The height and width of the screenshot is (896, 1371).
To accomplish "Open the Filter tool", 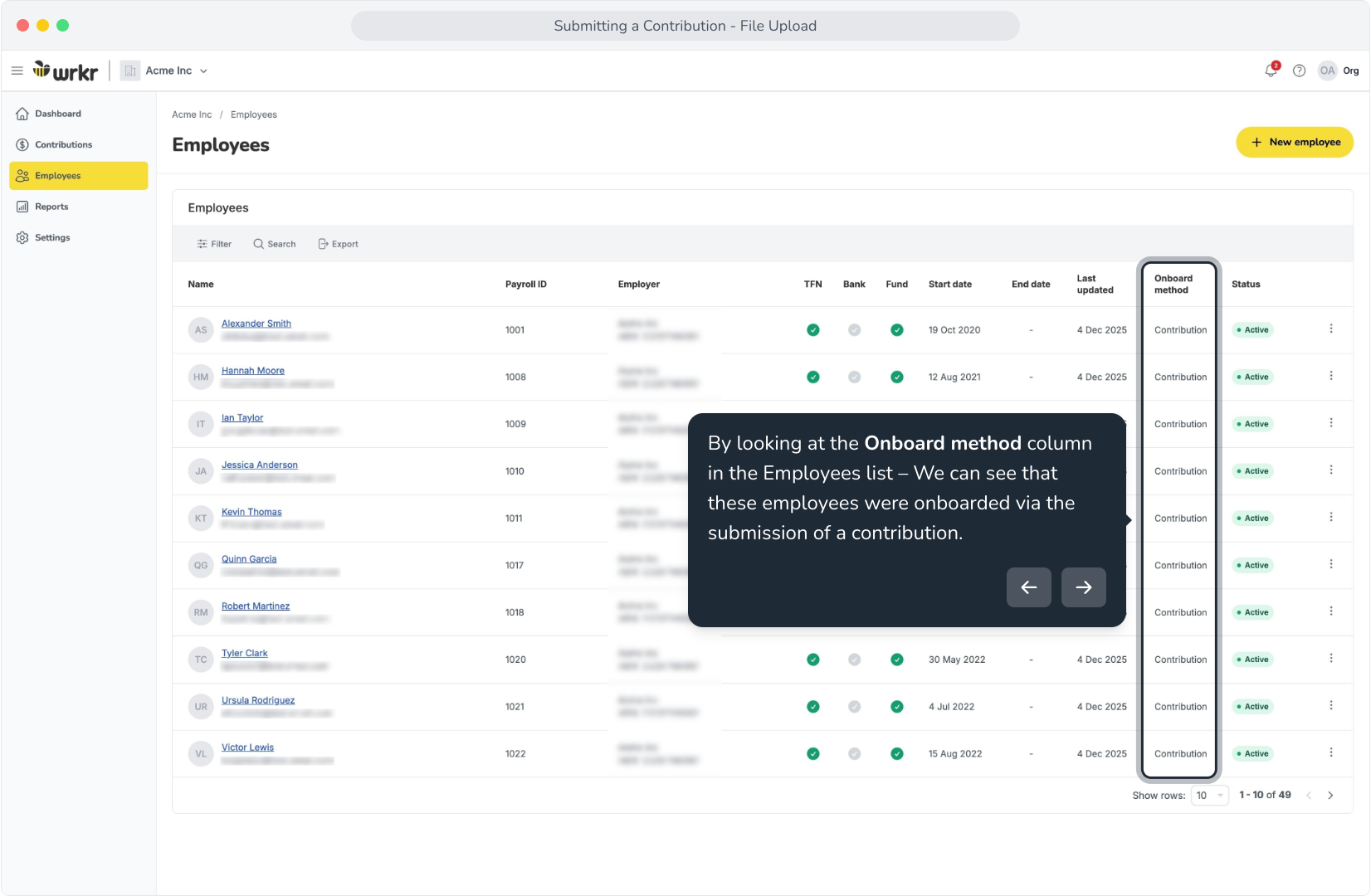I will 214,244.
